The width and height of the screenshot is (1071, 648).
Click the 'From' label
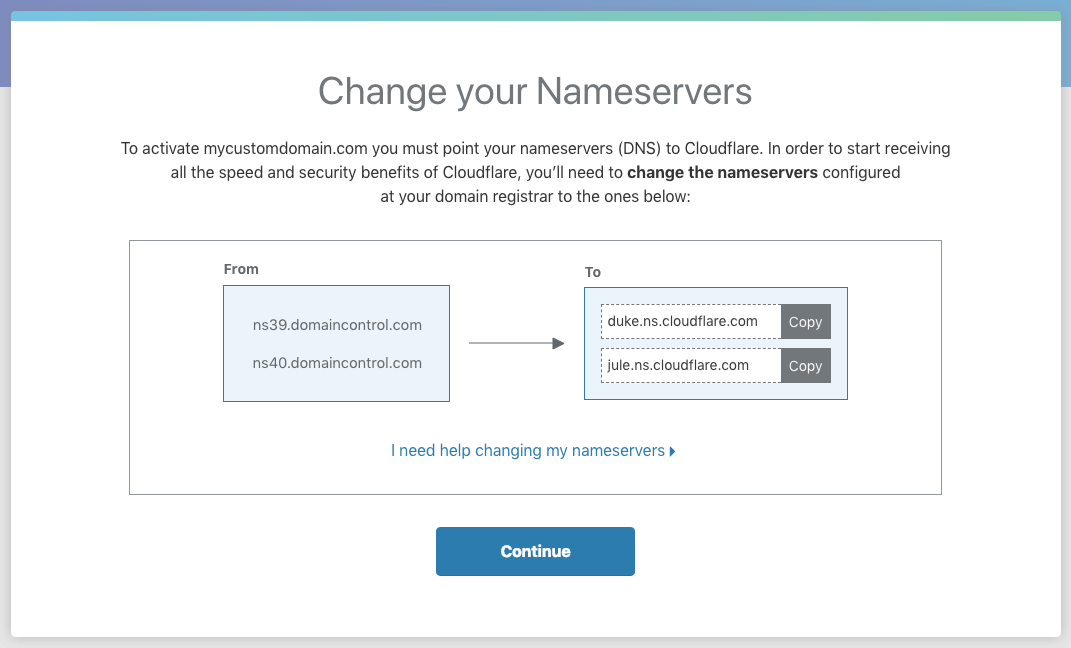[x=241, y=269]
